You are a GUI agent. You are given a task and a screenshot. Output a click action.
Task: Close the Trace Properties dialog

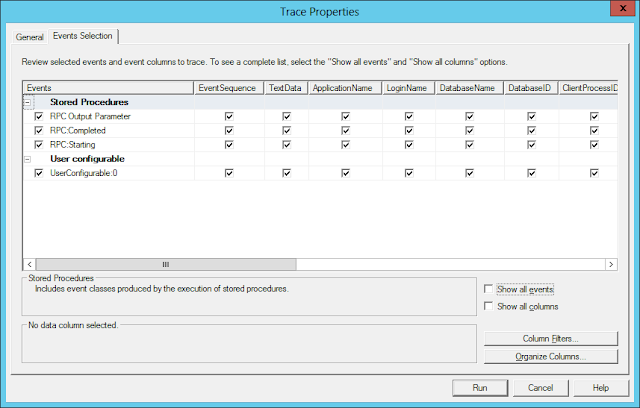point(623,8)
